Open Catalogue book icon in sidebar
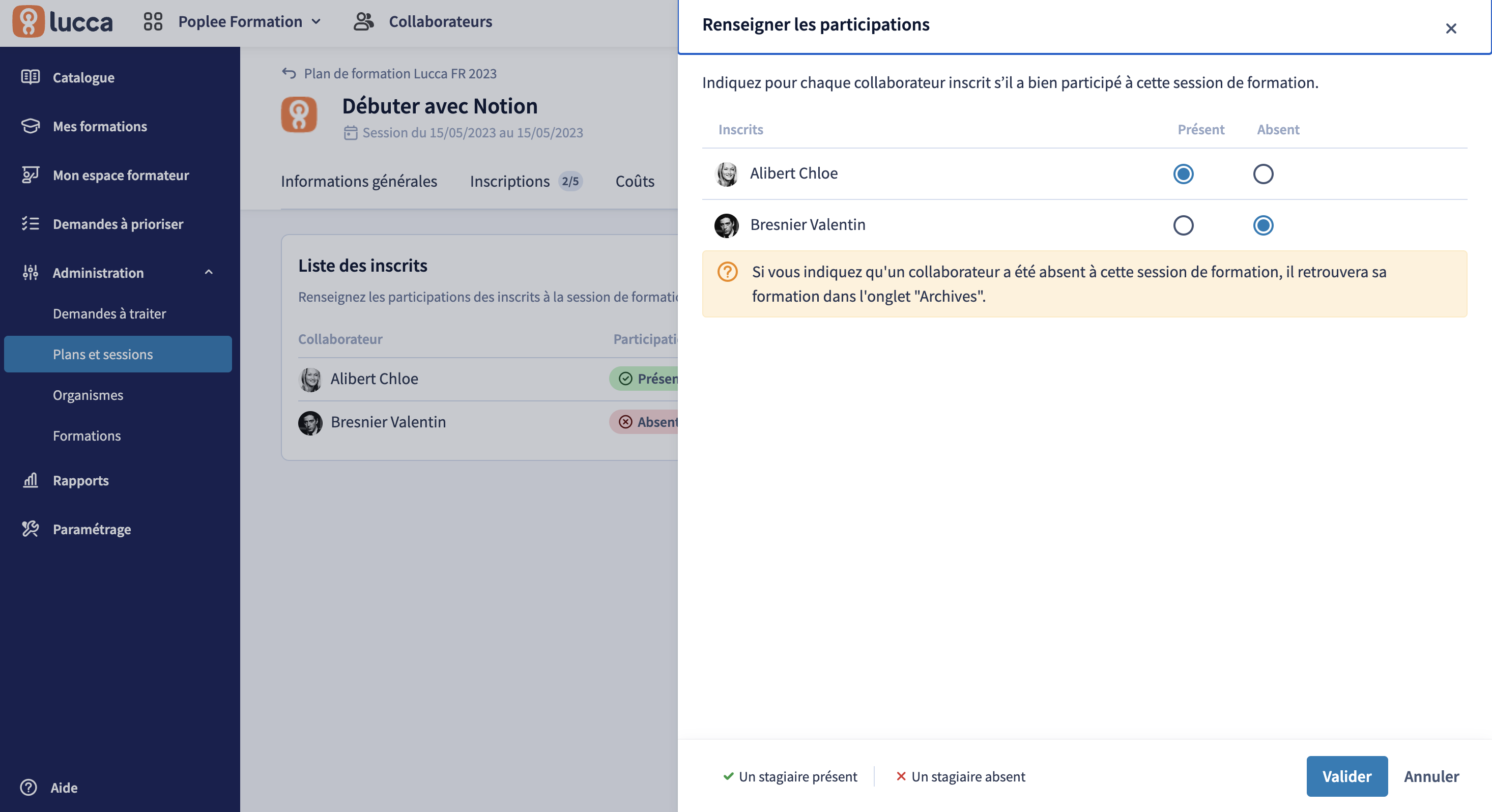The image size is (1492, 812). (31, 77)
